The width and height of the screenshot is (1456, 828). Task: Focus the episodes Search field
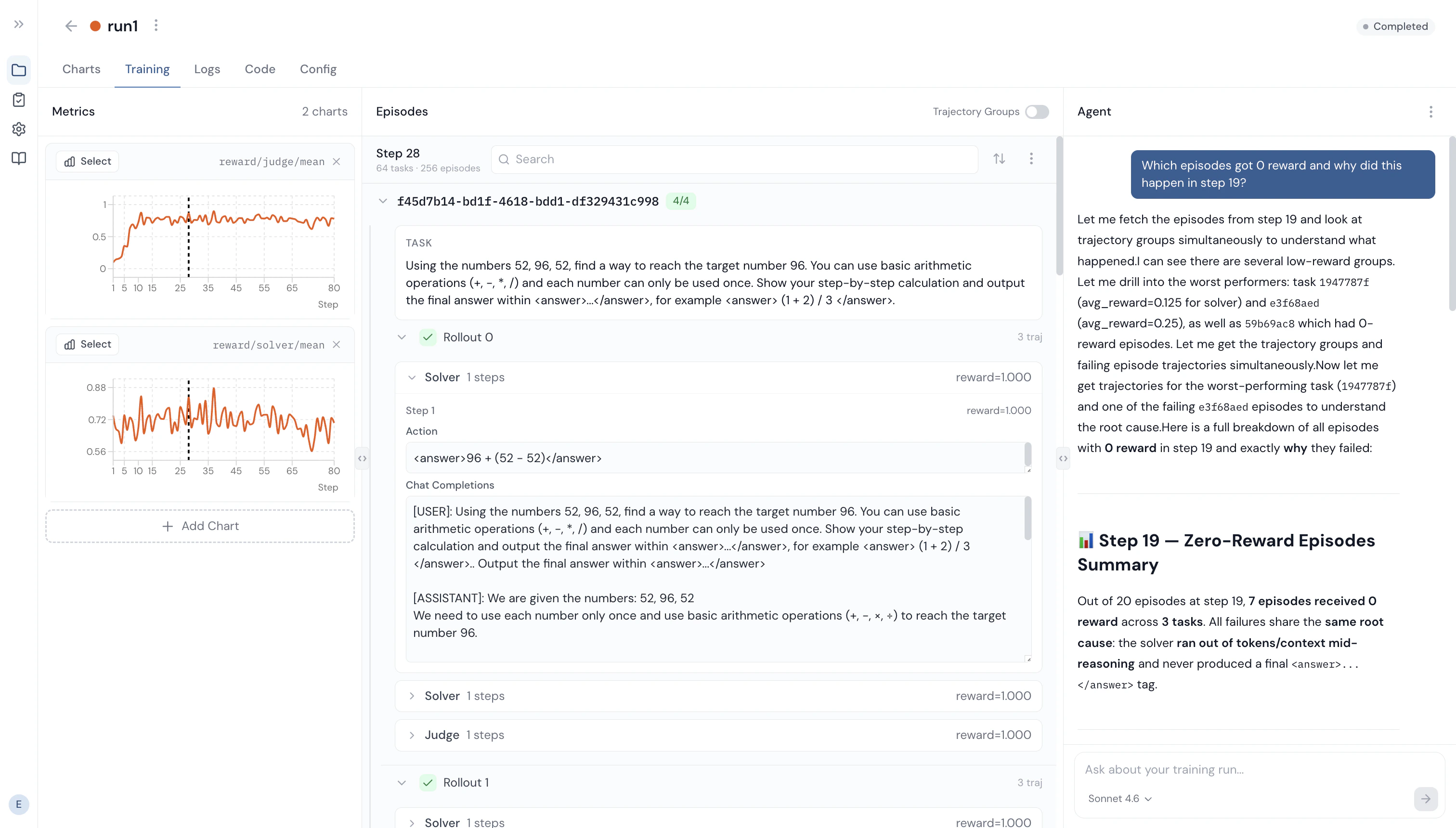(734, 160)
